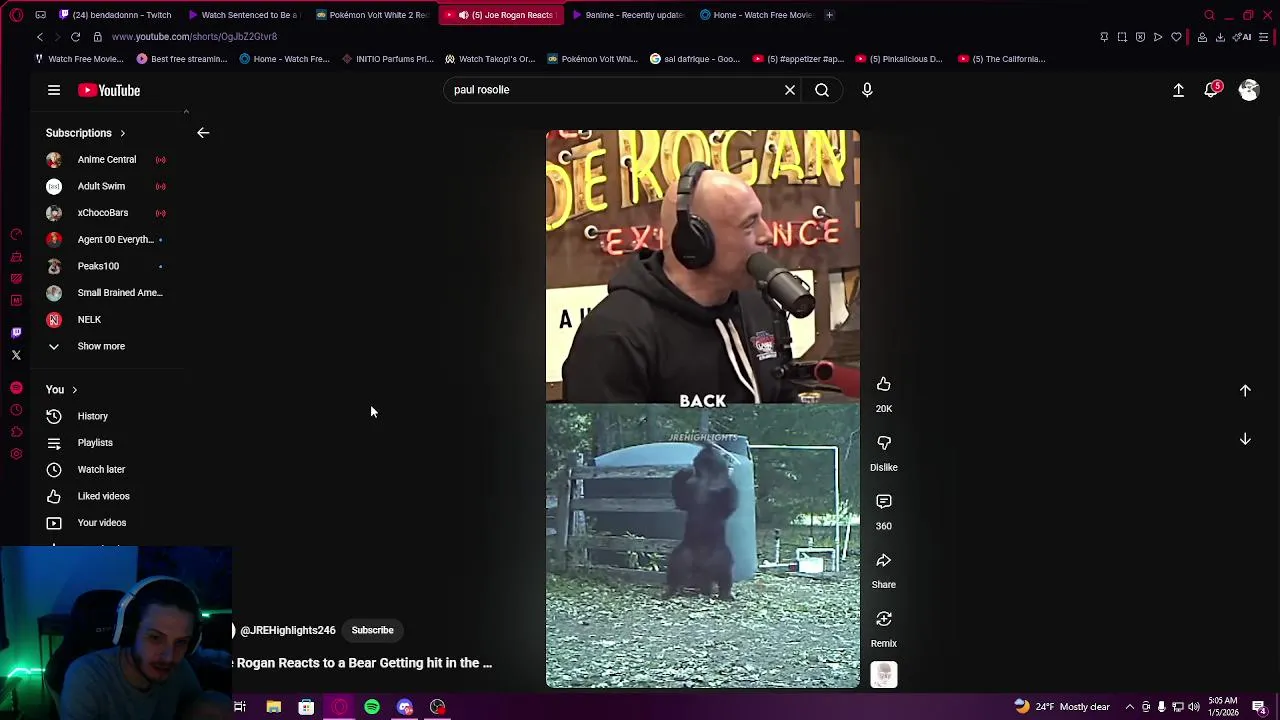
Task: Open File Explorer from taskbar
Action: [273, 707]
